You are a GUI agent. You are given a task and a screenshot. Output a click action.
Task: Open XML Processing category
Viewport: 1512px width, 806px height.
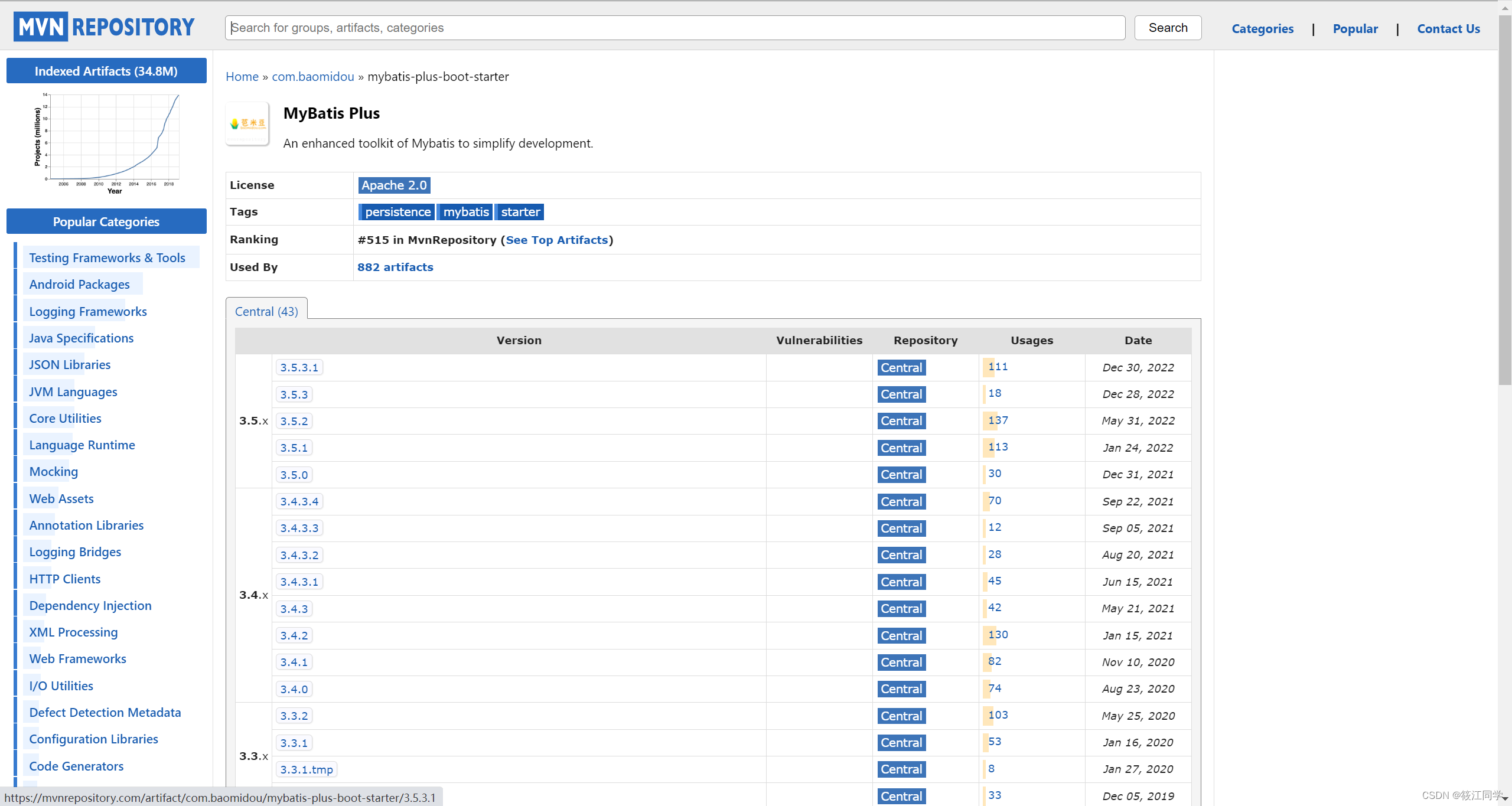point(73,632)
